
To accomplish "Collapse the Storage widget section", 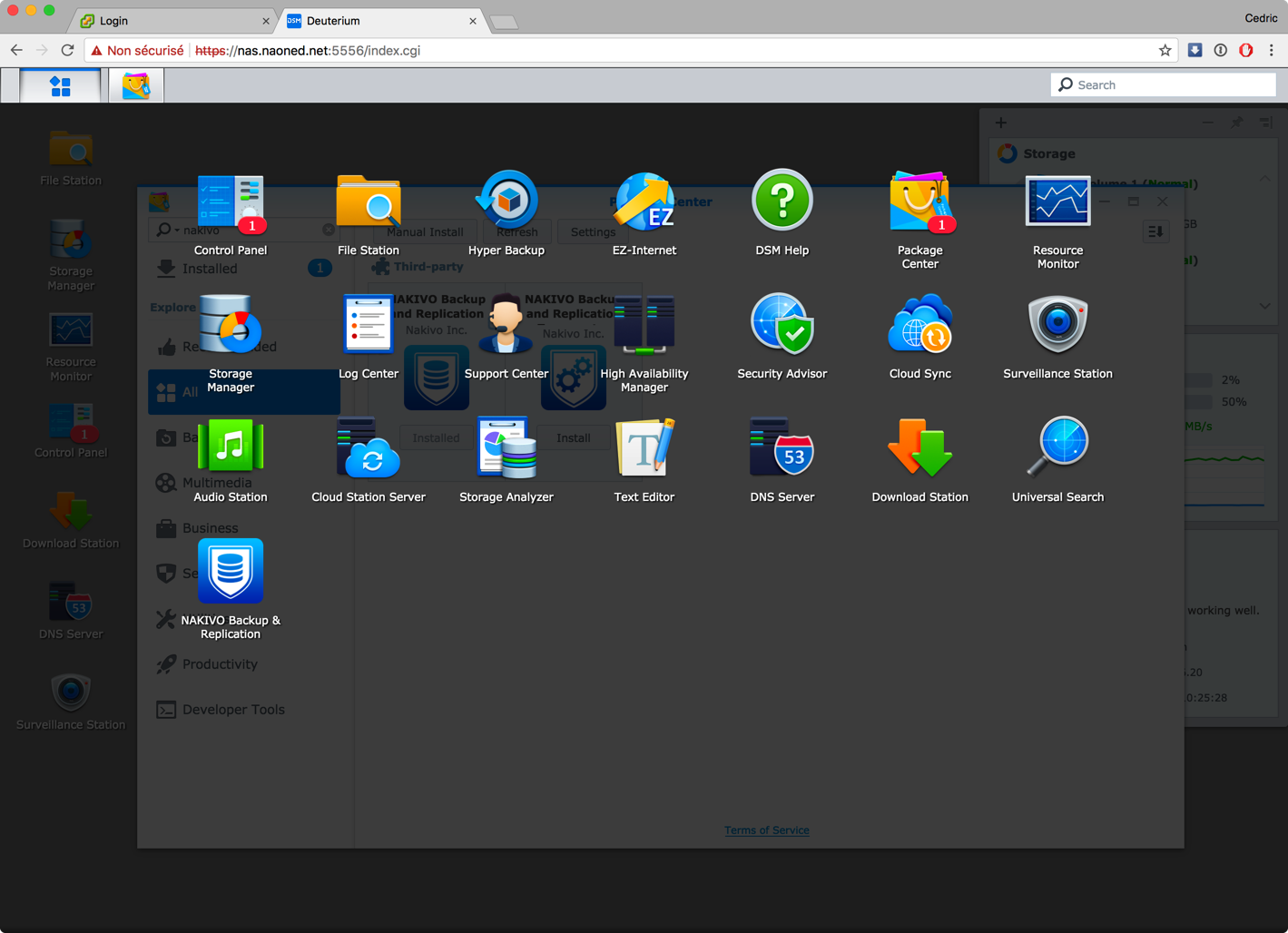I will point(1264,179).
